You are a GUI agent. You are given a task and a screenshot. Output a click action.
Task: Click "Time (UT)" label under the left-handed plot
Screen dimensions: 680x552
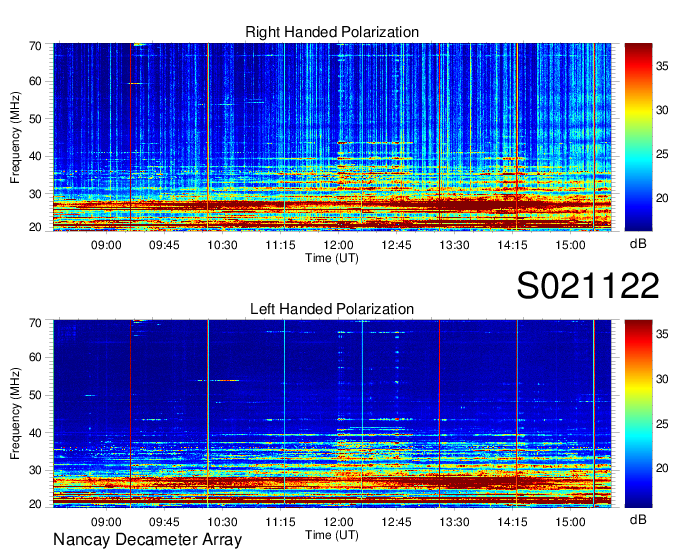click(332, 535)
